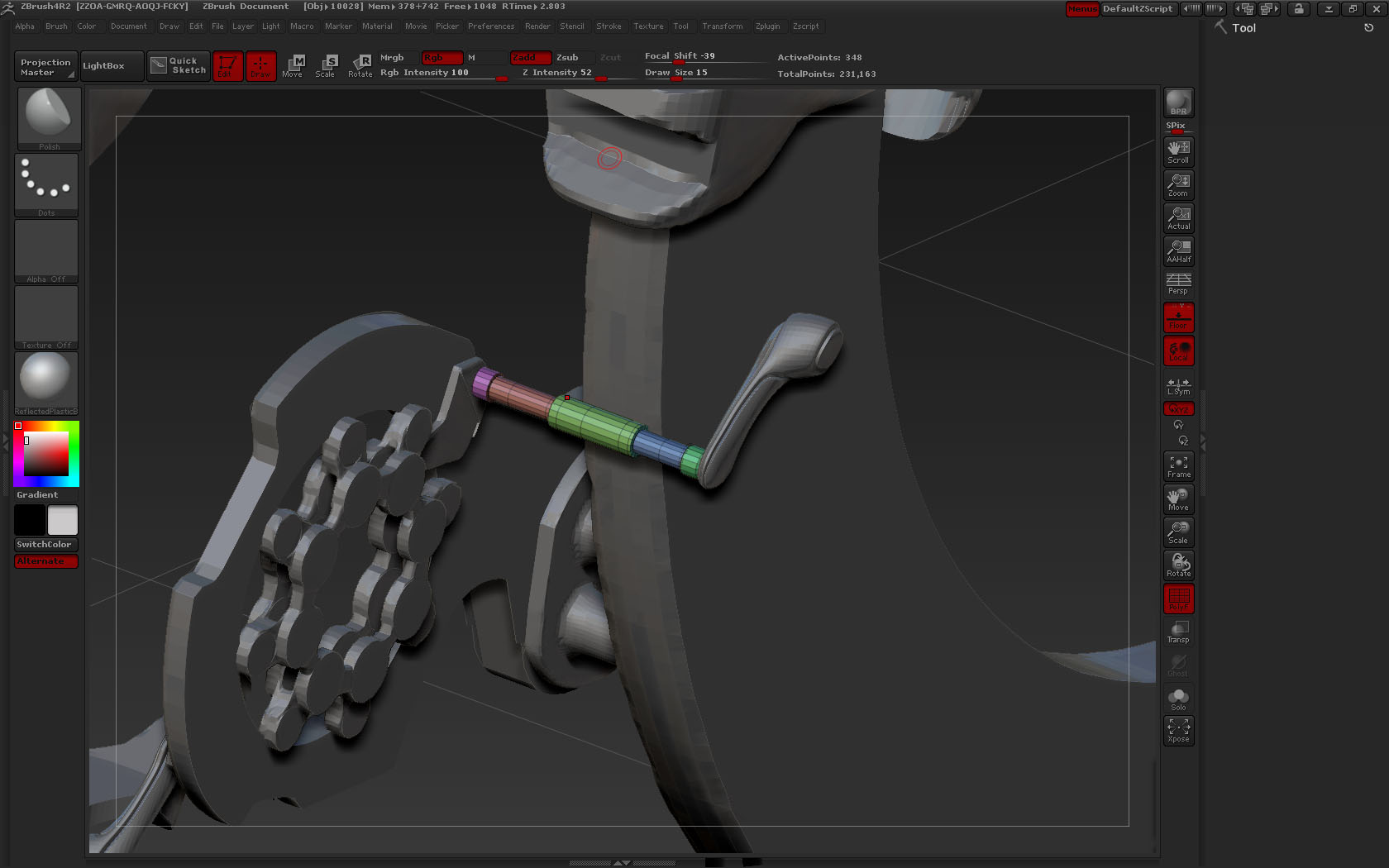Viewport: 1389px width, 868px height.
Task: Enable XYZ rotation axis mode
Action: pyautogui.click(x=1178, y=408)
